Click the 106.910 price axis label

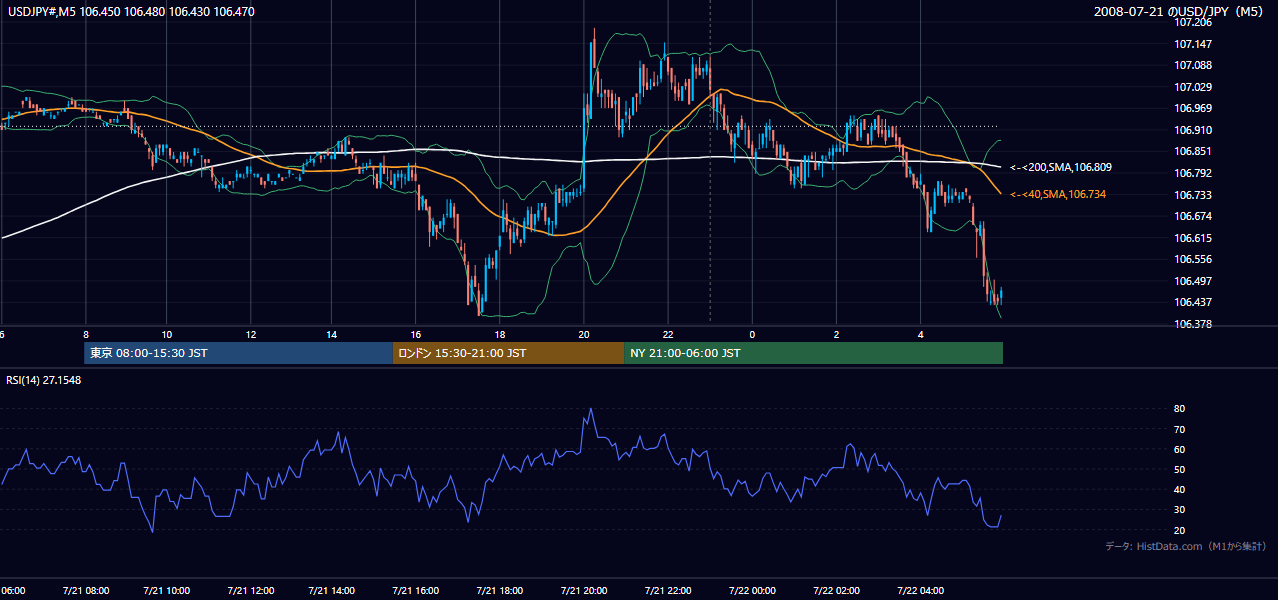1192,130
